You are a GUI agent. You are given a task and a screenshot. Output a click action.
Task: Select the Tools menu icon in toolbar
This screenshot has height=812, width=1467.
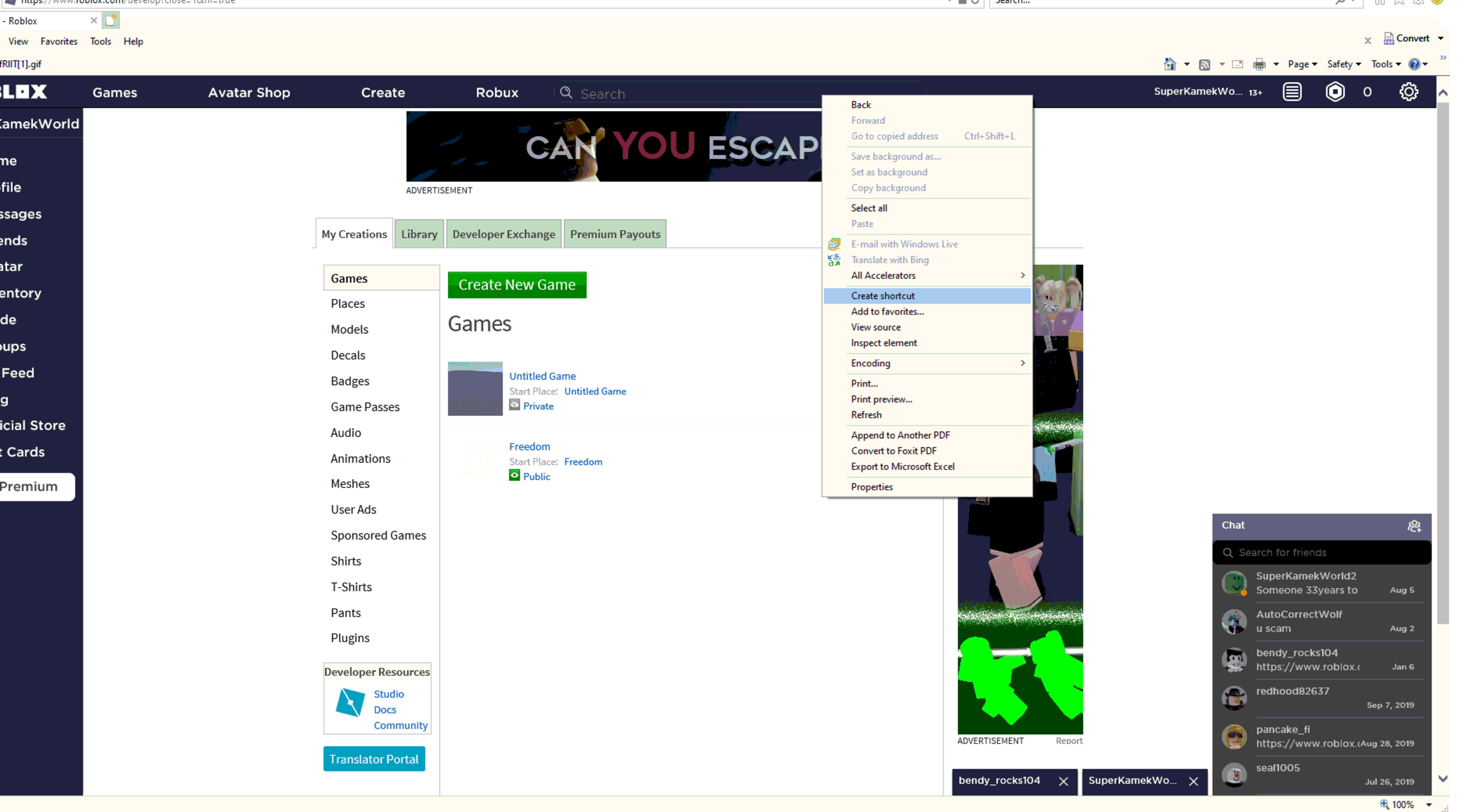pos(1384,64)
